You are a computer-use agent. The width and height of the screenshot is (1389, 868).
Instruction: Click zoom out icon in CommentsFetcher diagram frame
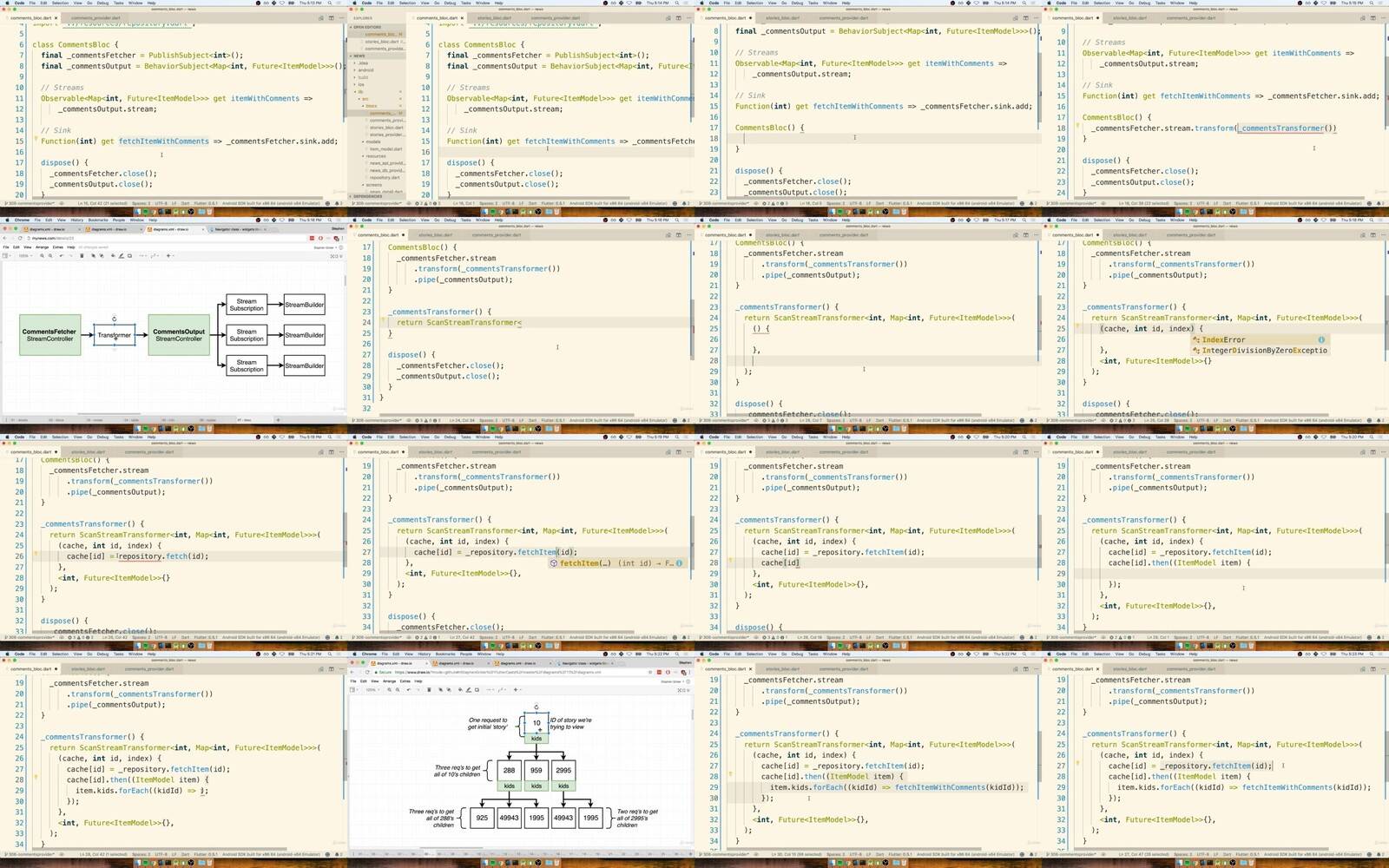tap(50, 255)
